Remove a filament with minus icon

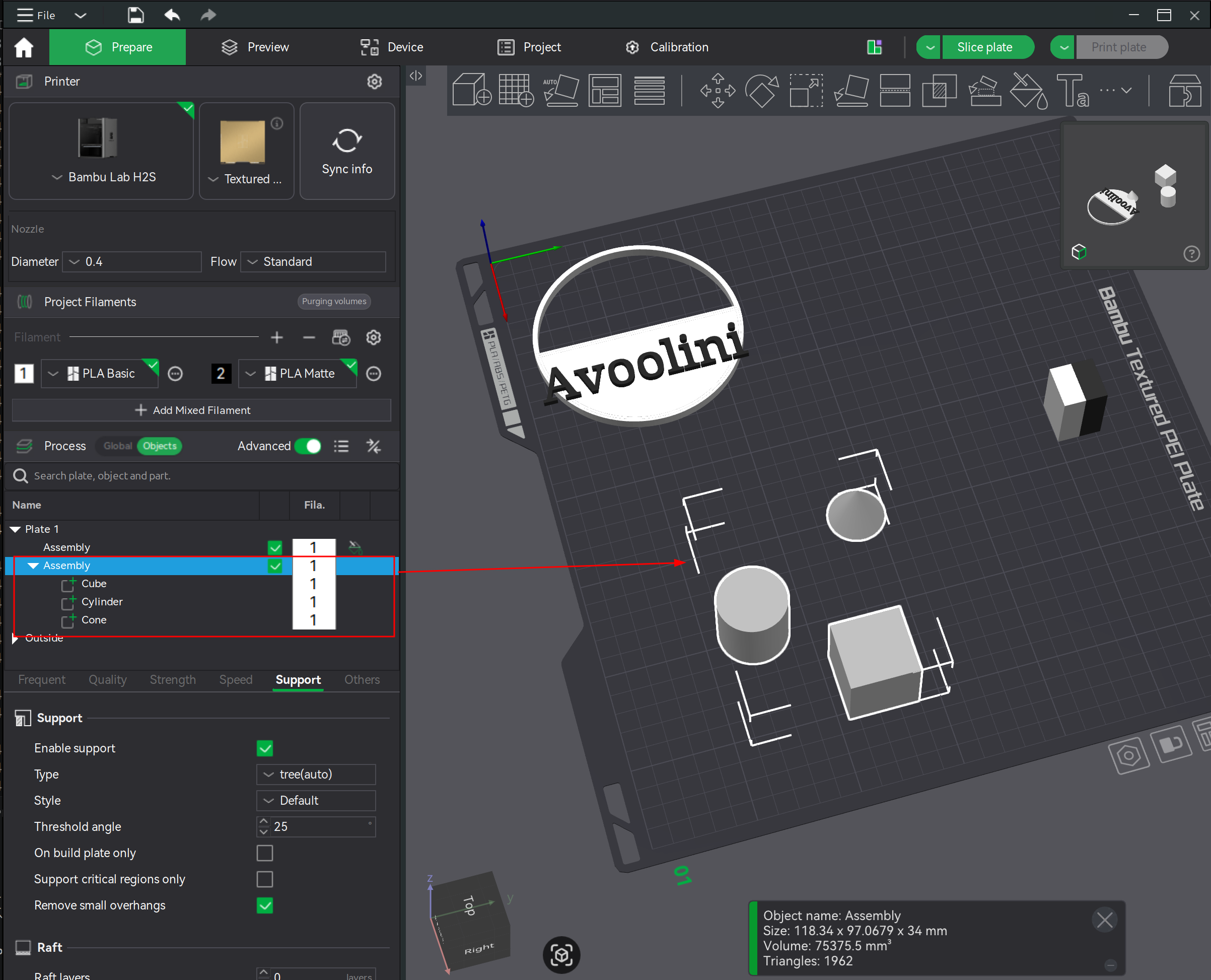pyautogui.click(x=309, y=337)
